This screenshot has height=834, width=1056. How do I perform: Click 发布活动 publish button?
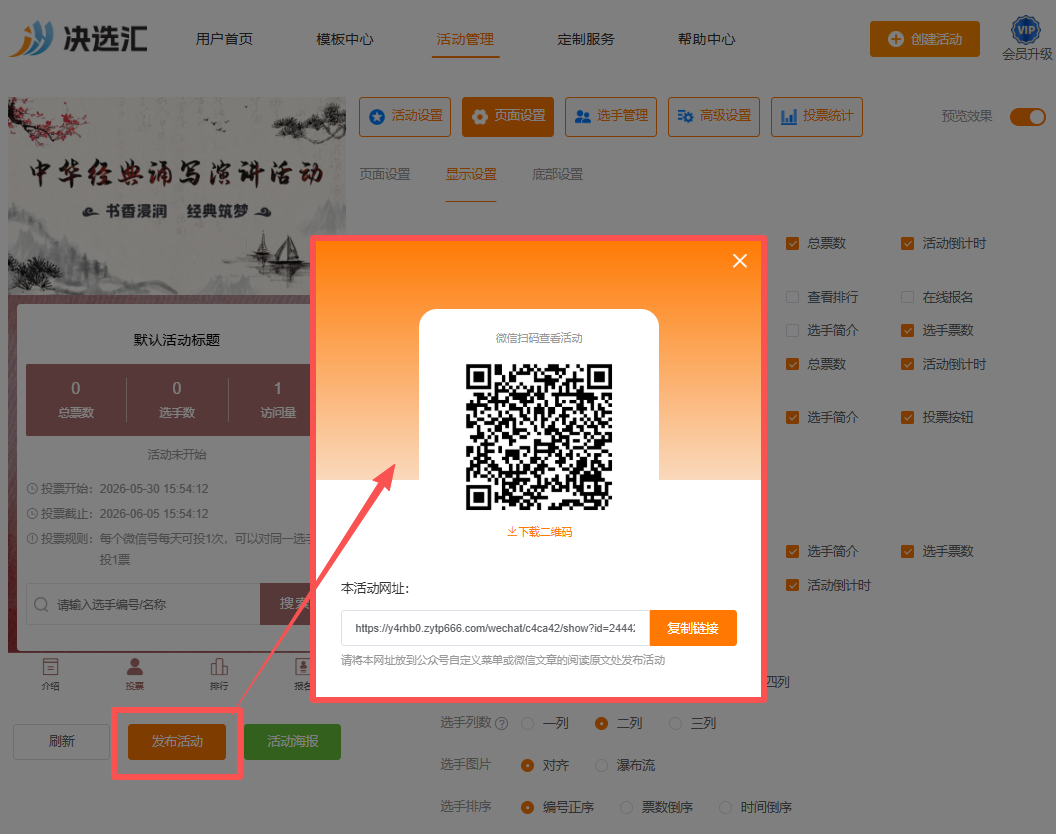pos(177,742)
